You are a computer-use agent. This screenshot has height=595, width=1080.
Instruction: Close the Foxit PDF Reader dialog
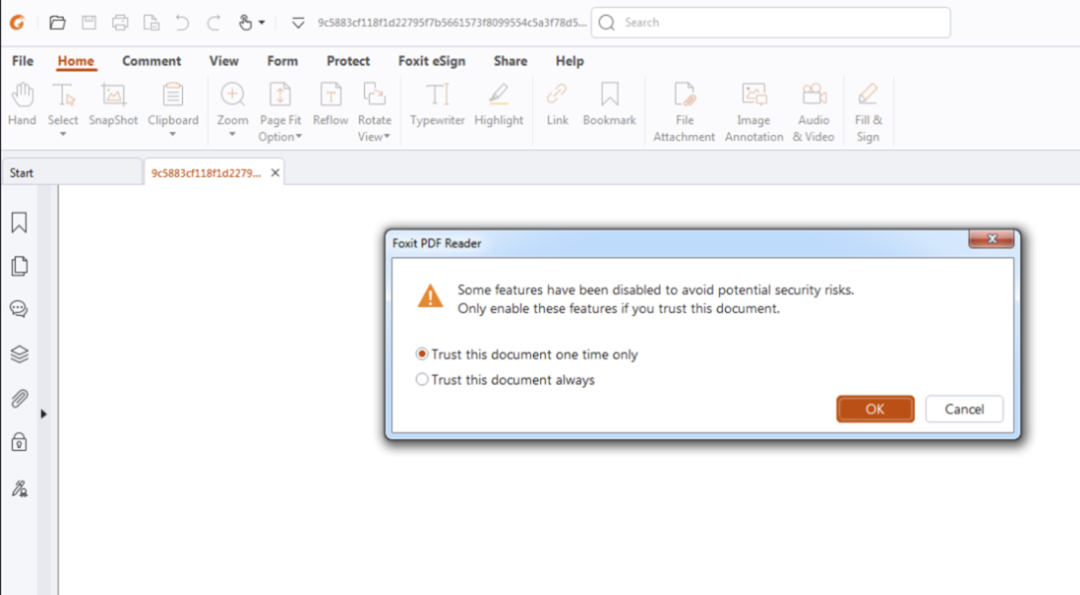pos(991,239)
